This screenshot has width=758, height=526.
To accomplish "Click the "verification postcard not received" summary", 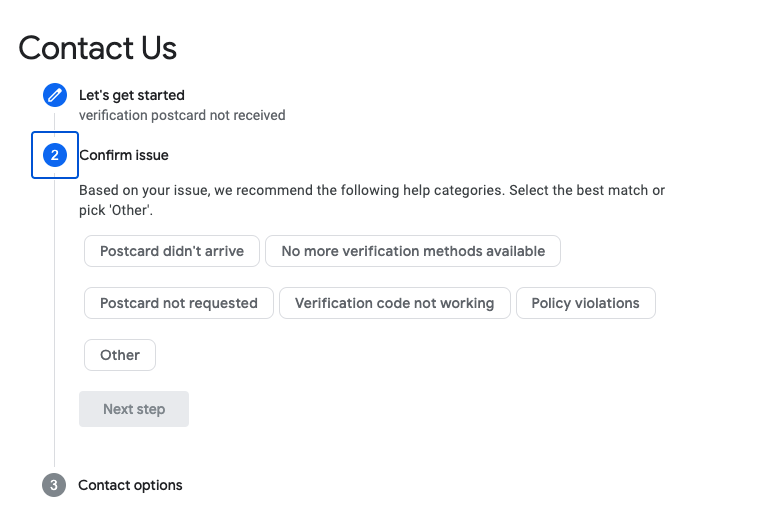I will pyautogui.click(x=182, y=115).
